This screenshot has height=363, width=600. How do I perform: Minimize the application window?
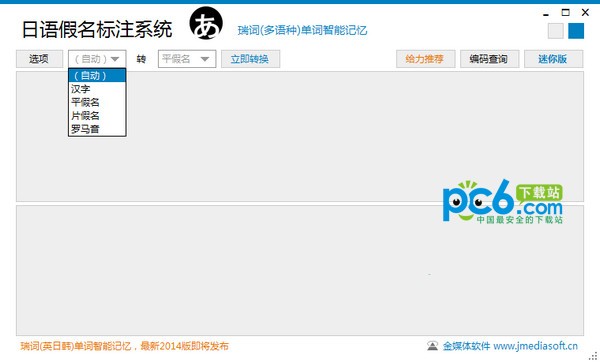click(546, 14)
